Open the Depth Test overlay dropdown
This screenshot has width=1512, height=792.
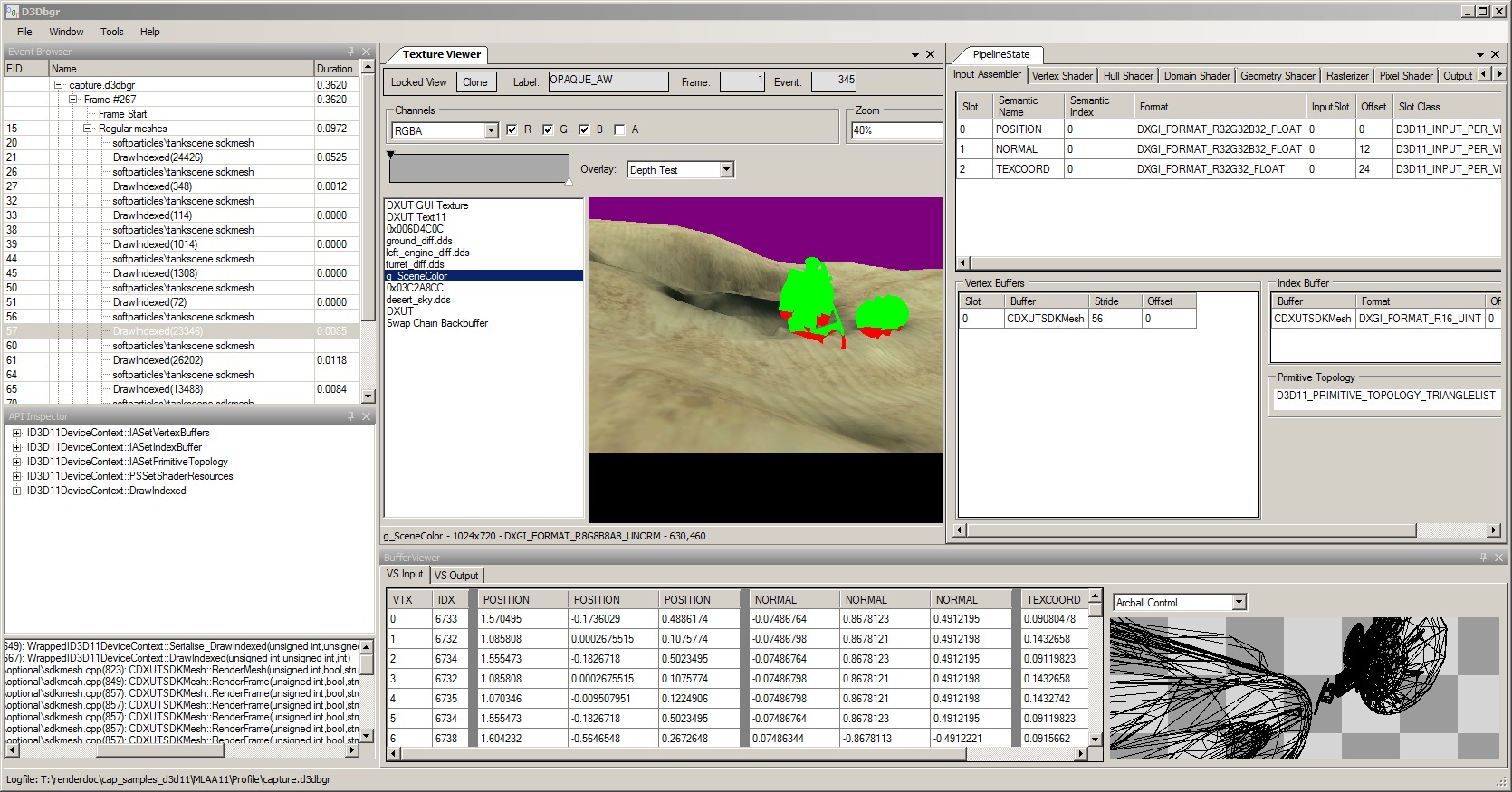(x=726, y=170)
